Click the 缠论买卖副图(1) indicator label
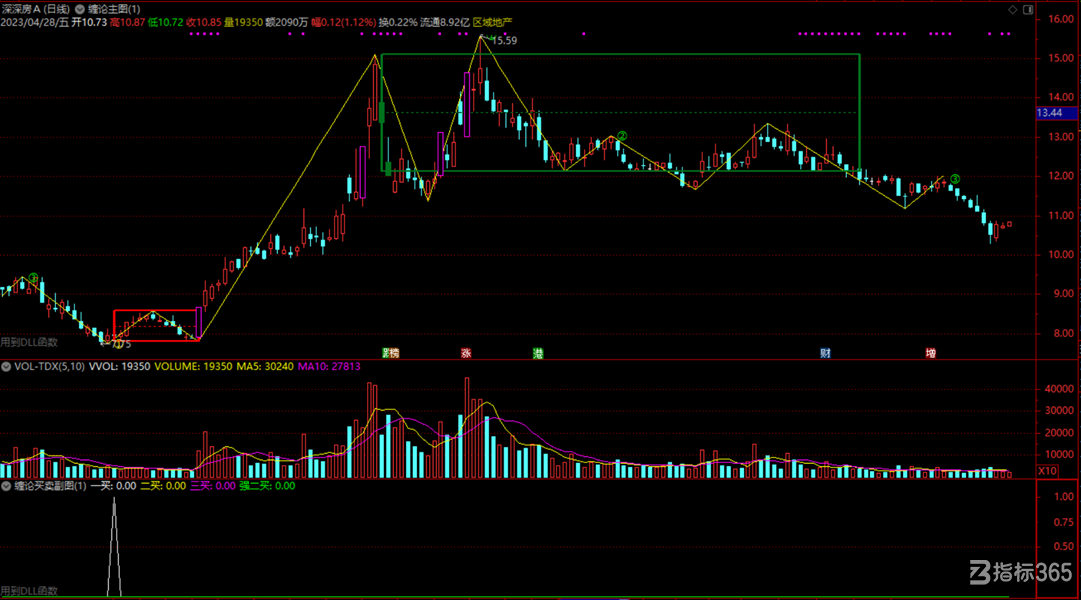Viewport: 1081px width, 600px height. pyautogui.click(x=50, y=486)
